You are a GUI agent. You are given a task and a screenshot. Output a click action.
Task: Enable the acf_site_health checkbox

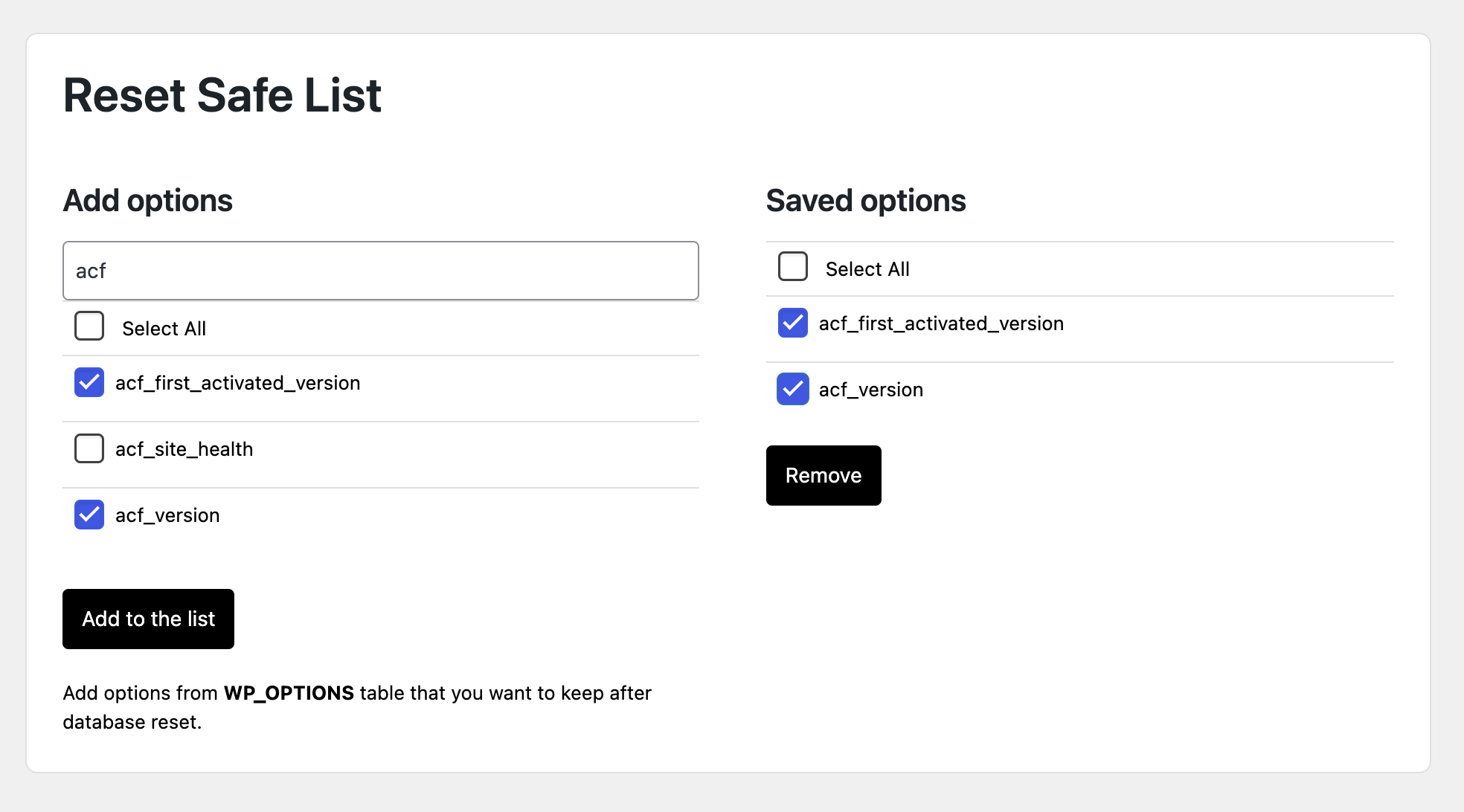(x=89, y=448)
